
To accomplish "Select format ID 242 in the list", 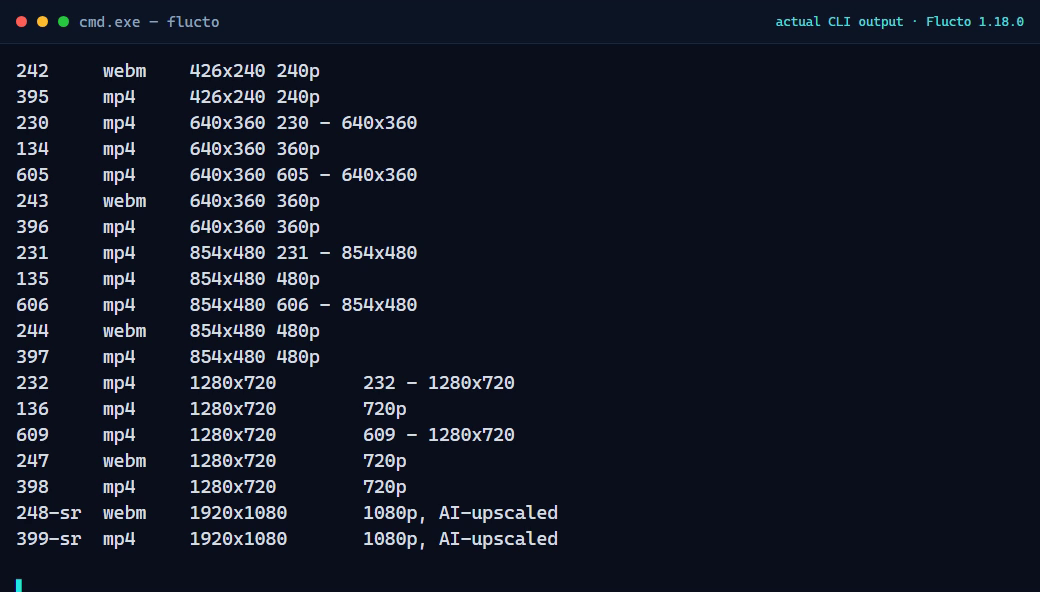I will point(32,71).
